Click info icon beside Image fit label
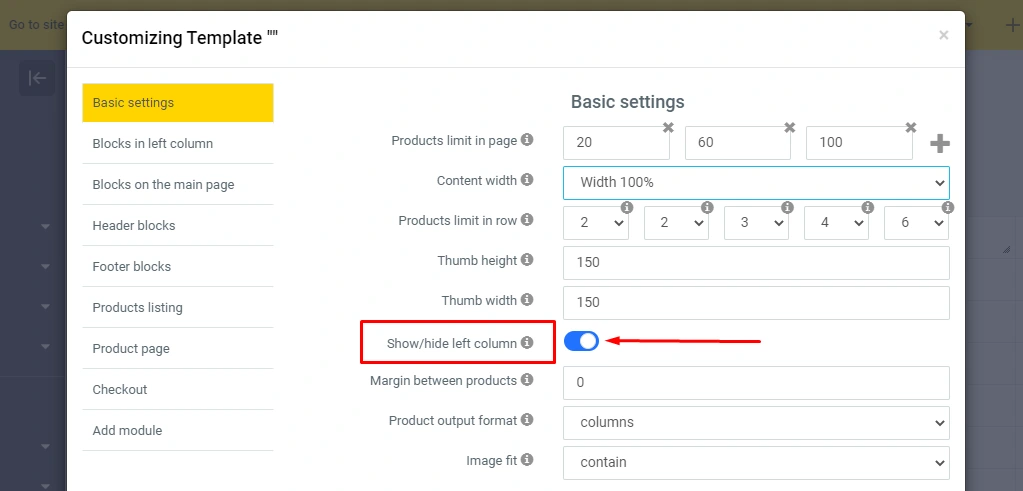Viewport: 1023px width, 491px height. click(x=527, y=460)
